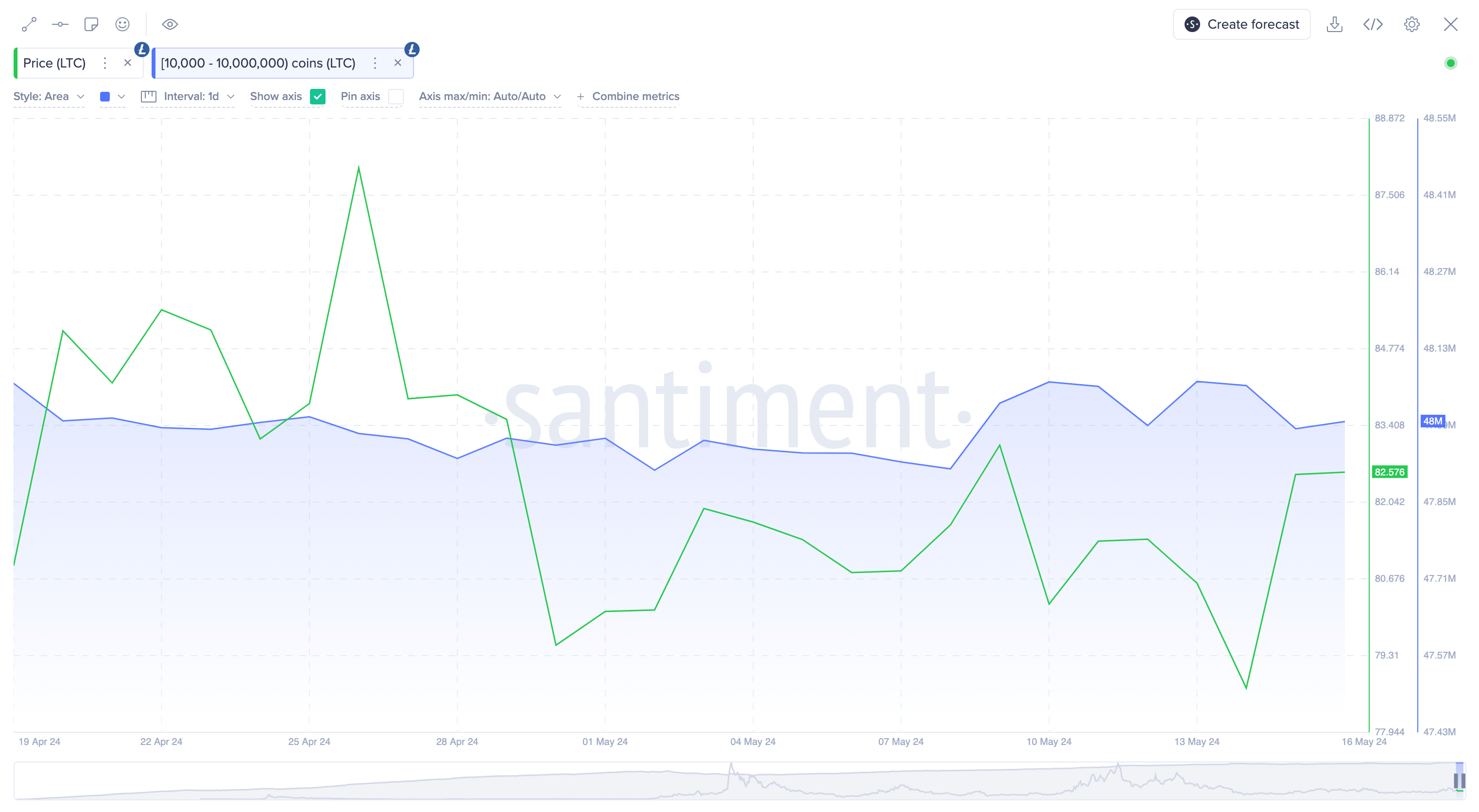Image resolution: width=1479 pixels, height=812 pixels.
Task: Open the embed code icon
Action: tap(1373, 24)
